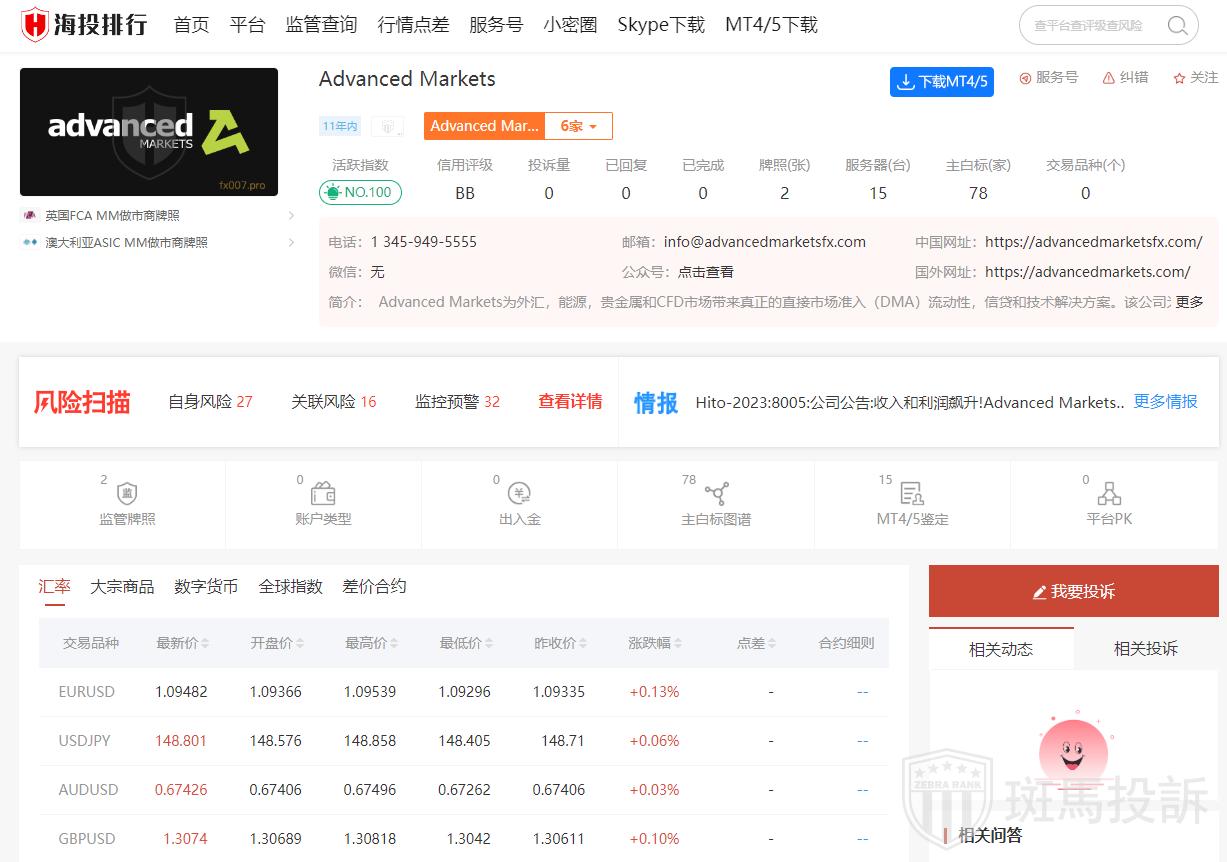This screenshot has height=862, width=1227.
Task: Open the 账户类型 wallet icon
Action: point(323,493)
